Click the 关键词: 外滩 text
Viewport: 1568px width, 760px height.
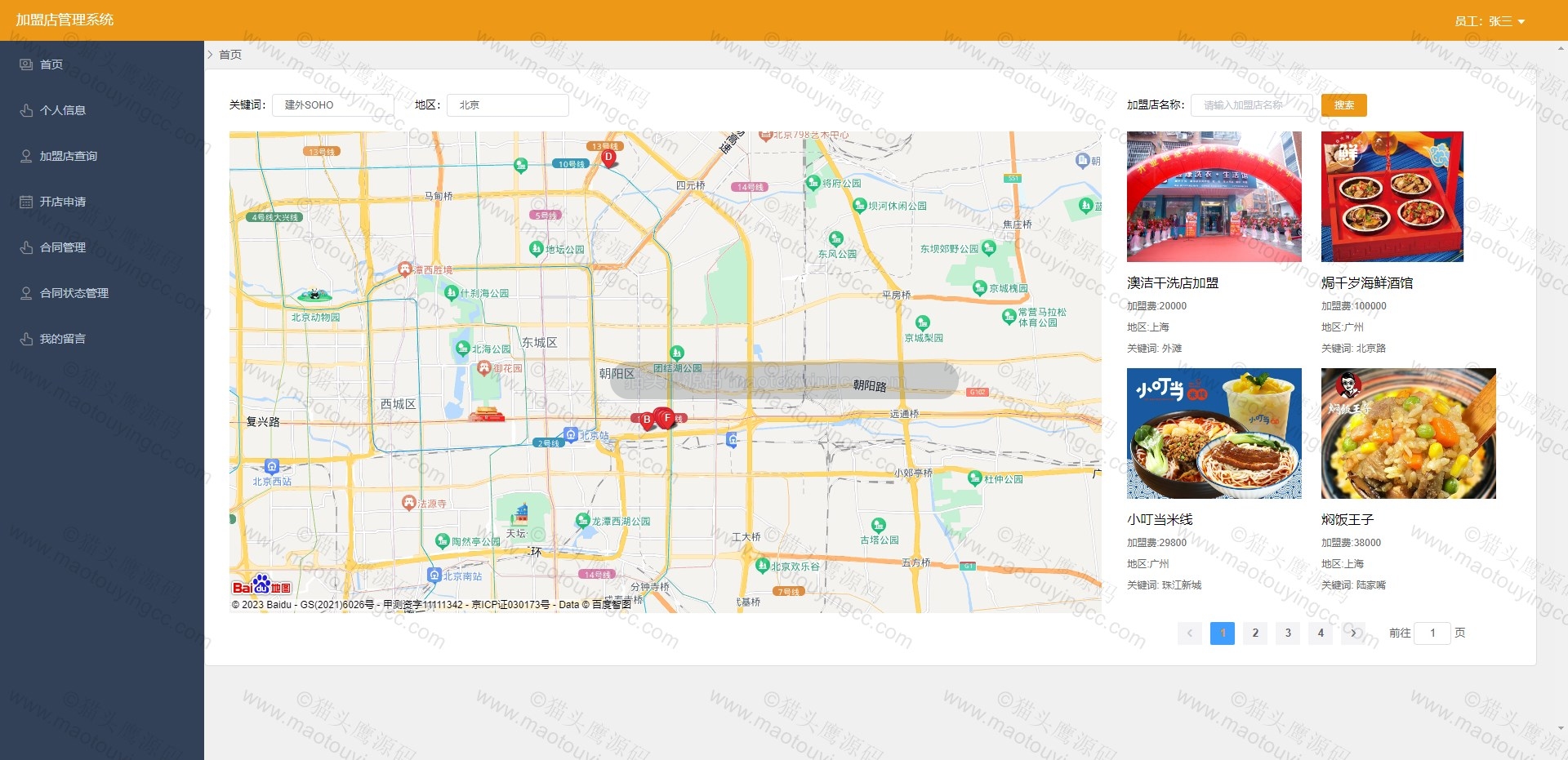pyautogui.click(x=1154, y=349)
